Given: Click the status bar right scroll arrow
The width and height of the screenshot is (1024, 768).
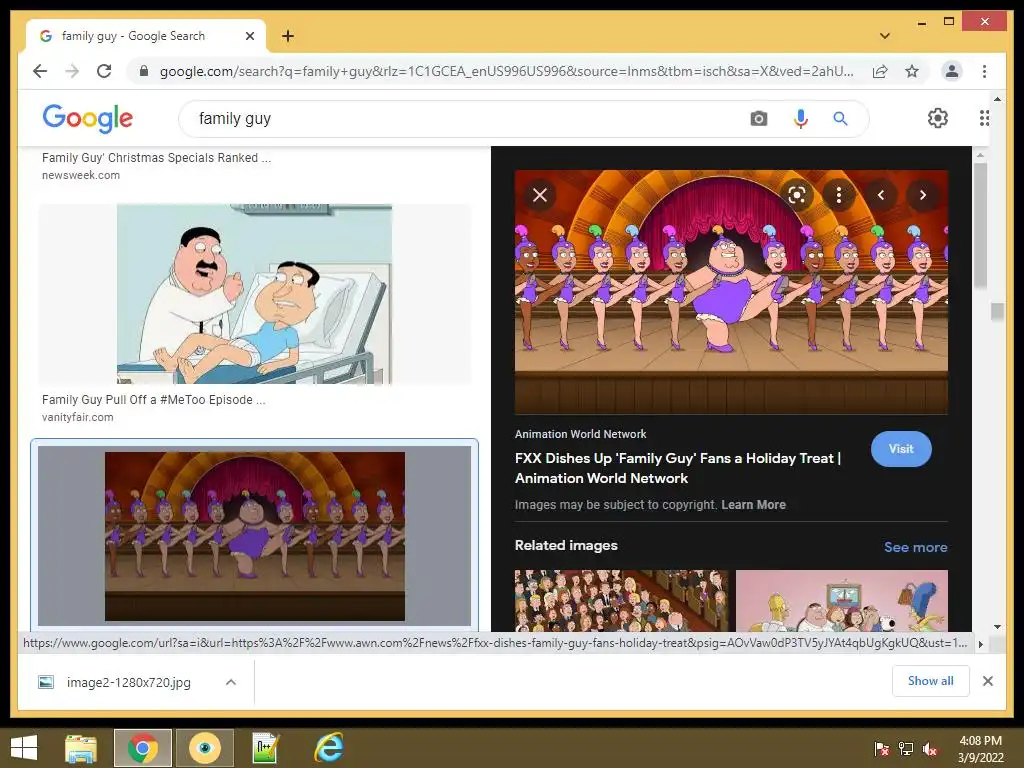Looking at the screenshot, I should (x=980, y=644).
